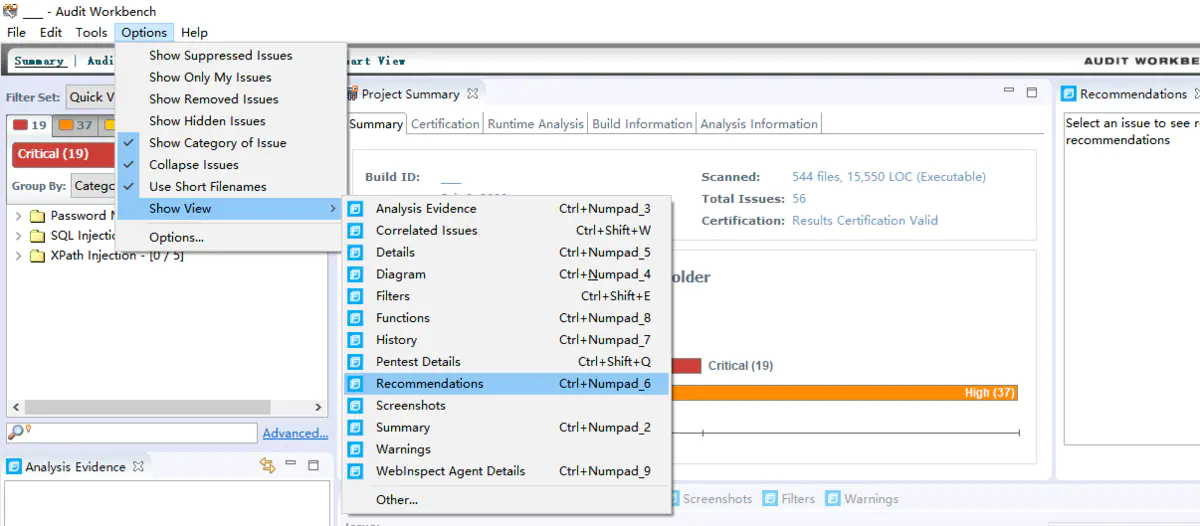Expand the XPath Injection folder
The image size is (1200, 526).
(19, 256)
